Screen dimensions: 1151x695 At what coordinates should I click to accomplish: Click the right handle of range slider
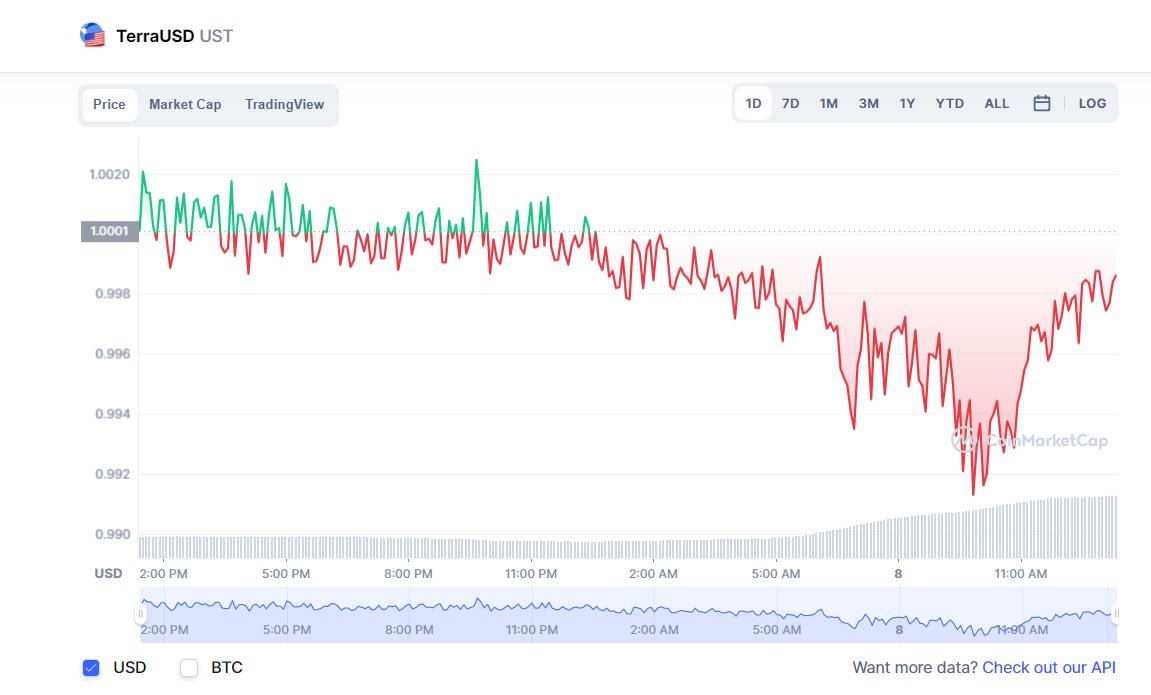click(x=1116, y=613)
